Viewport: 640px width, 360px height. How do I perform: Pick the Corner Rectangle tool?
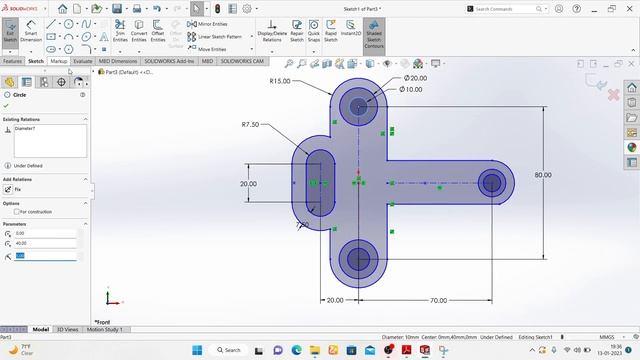point(51,37)
